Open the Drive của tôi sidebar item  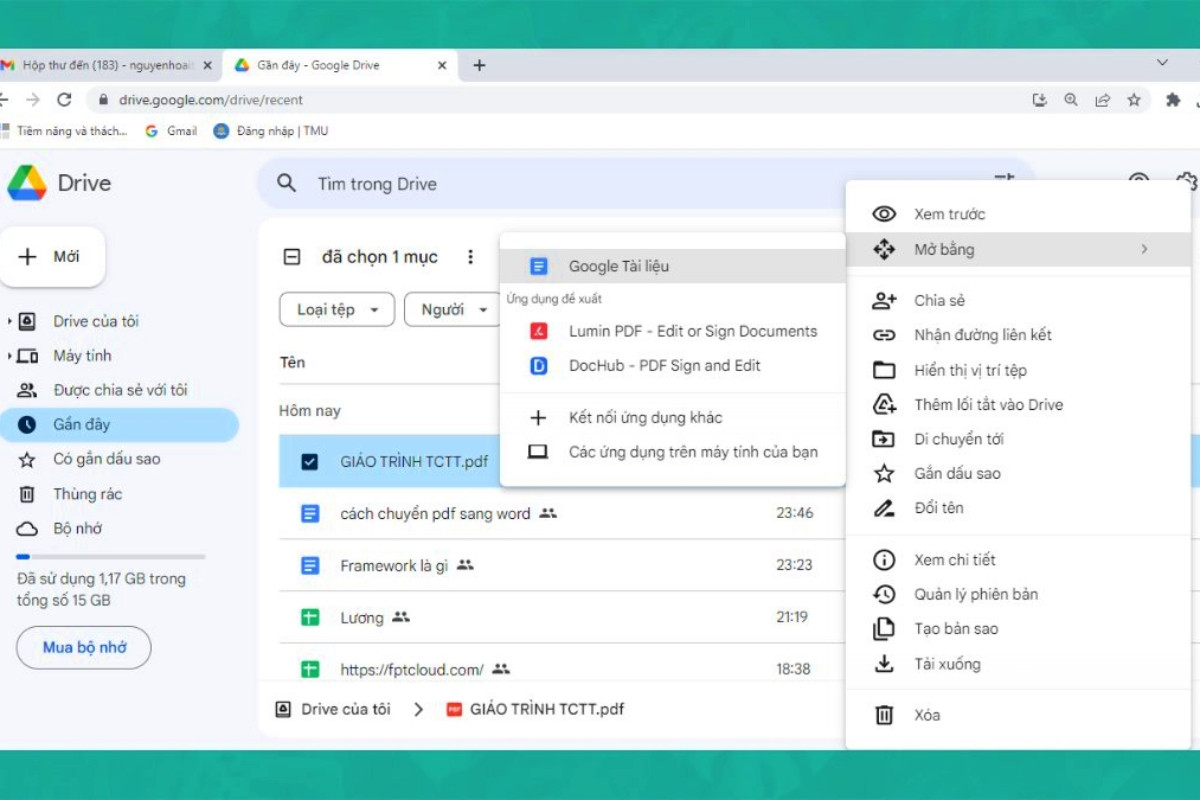click(x=96, y=321)
